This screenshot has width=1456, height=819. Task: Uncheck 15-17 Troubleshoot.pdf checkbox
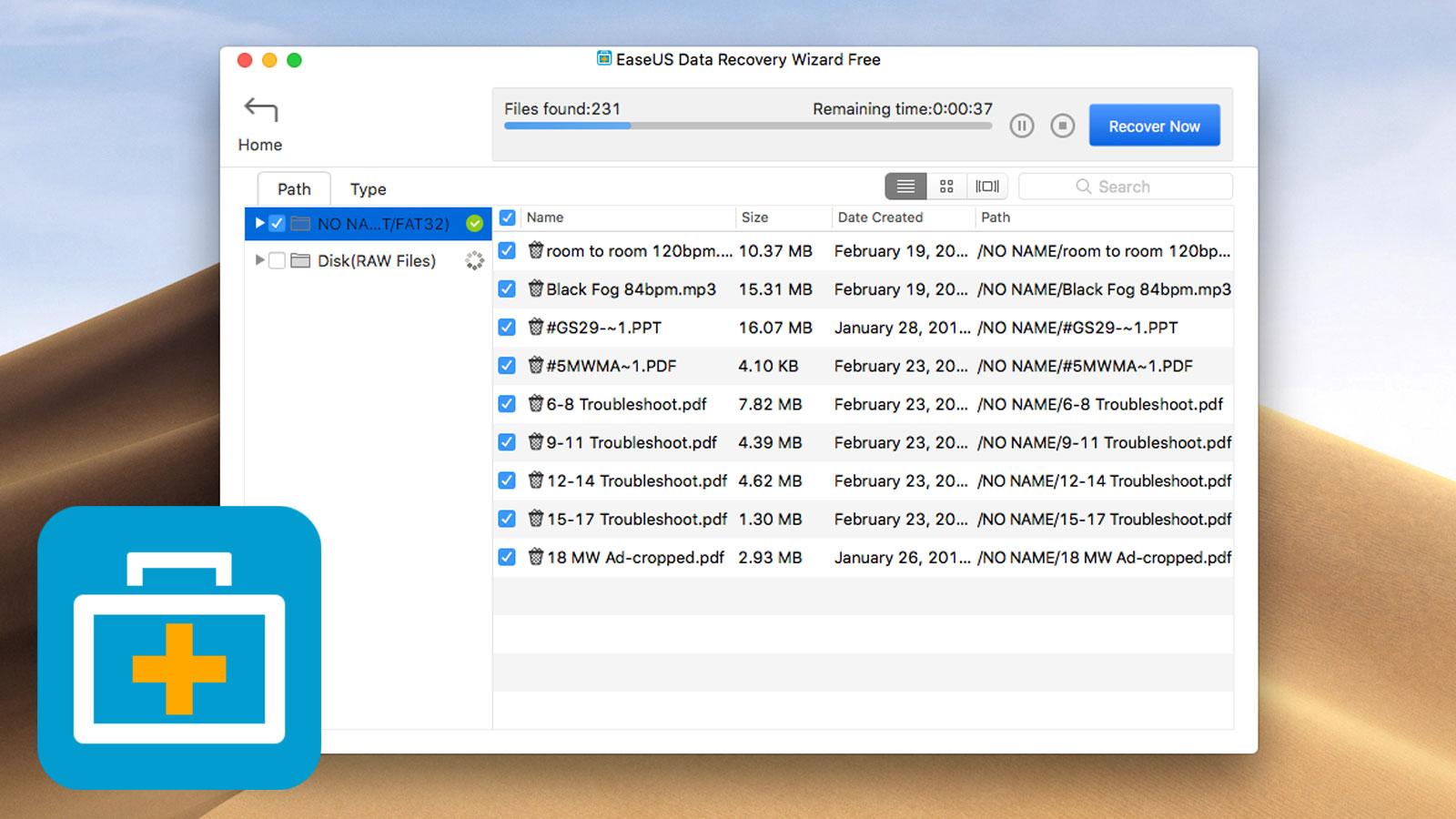(x=508, y=518)
